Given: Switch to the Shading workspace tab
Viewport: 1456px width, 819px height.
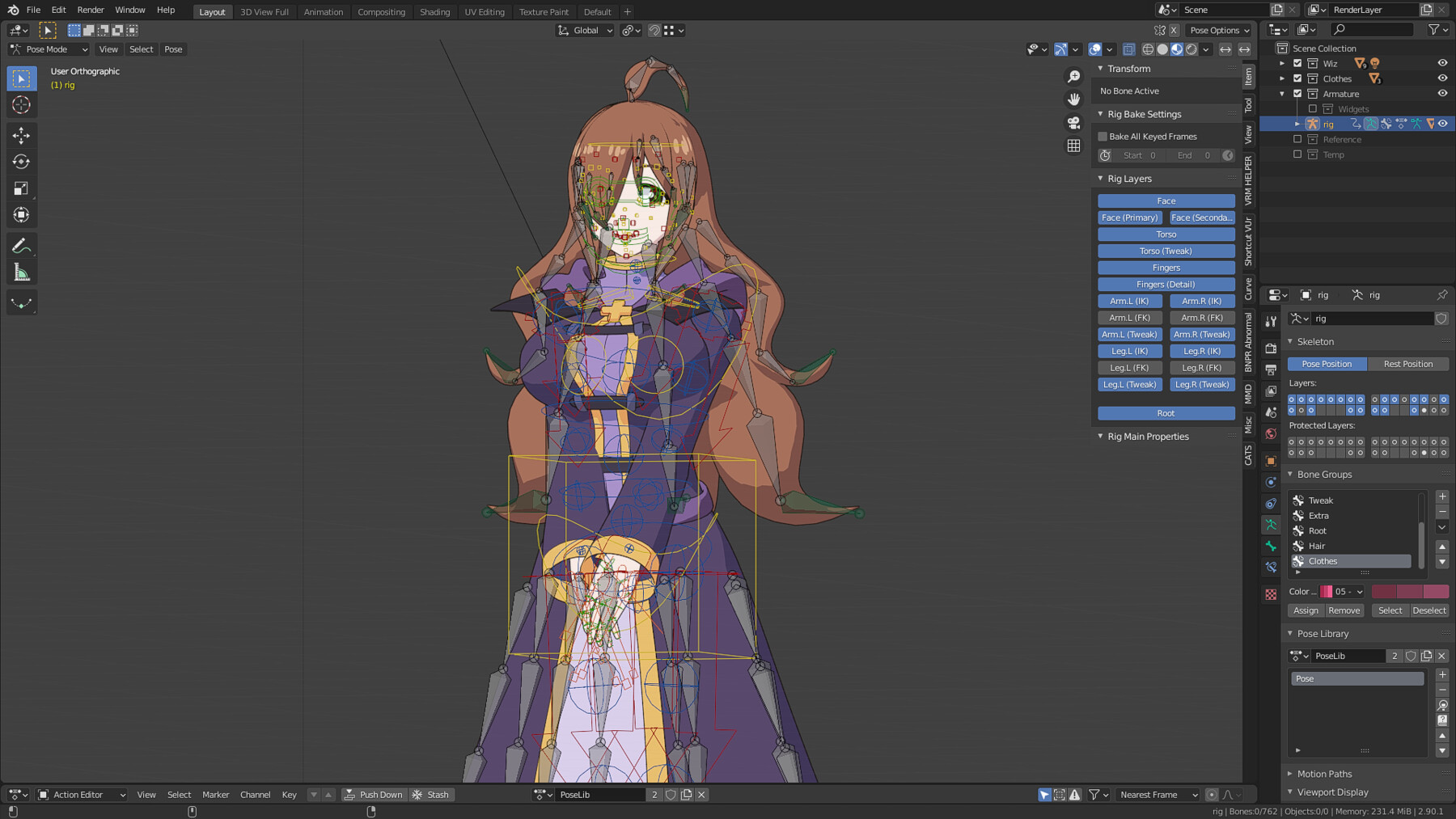Looking at the screenshot, I should click(x=434, y=12).
